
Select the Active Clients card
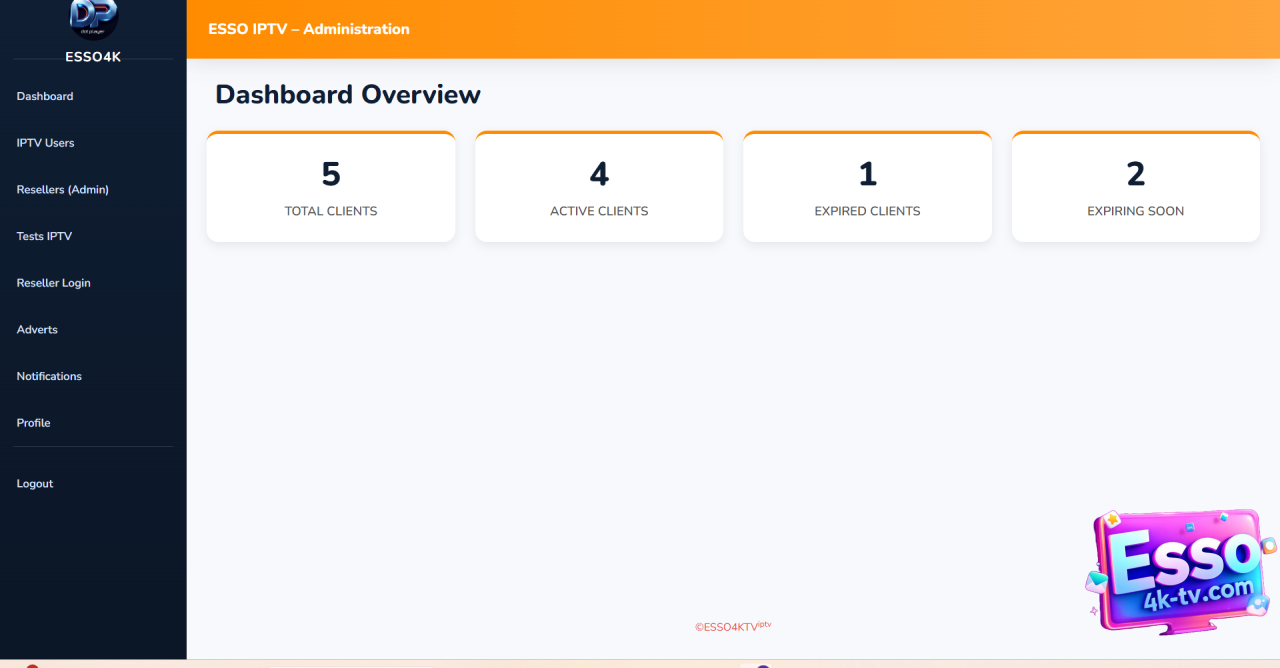point(599,188)
